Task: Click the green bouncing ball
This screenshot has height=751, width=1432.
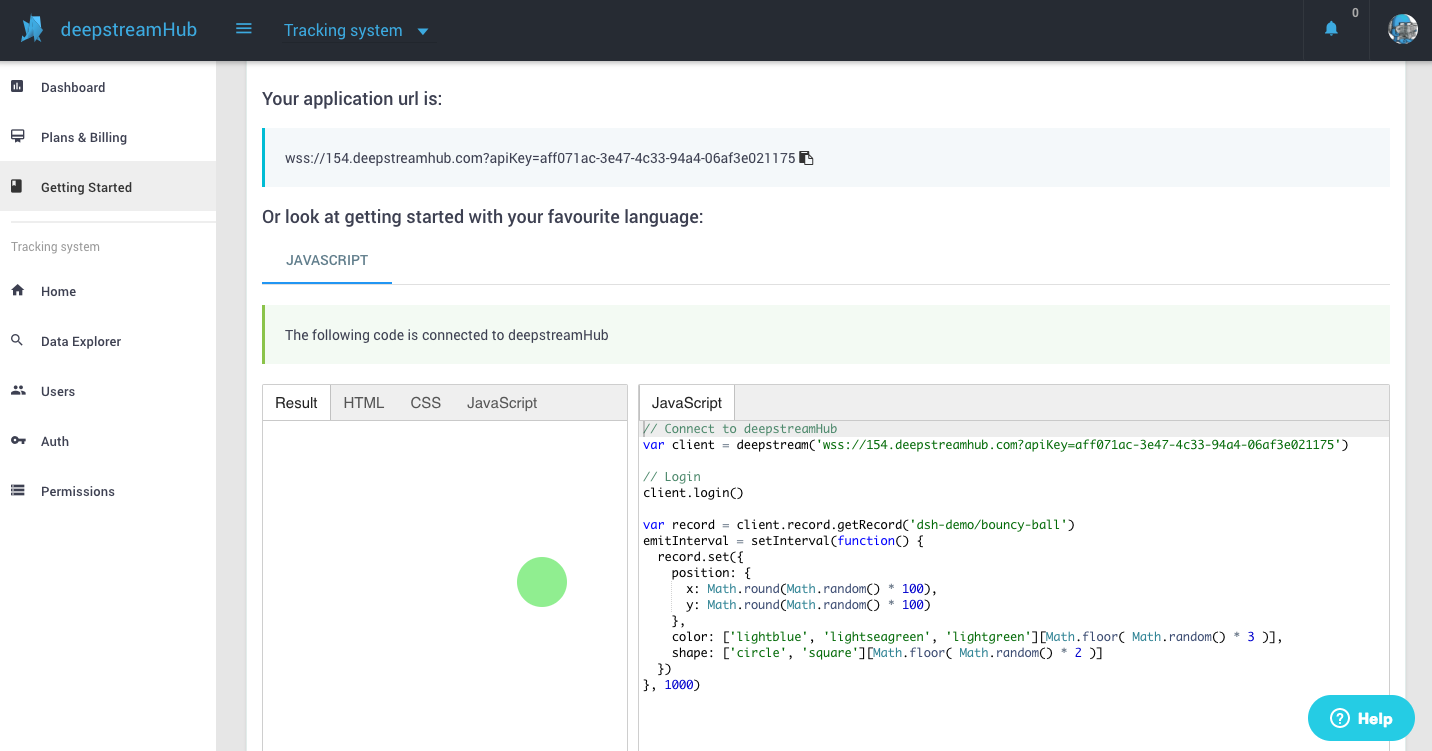Action: pos(542,582)
